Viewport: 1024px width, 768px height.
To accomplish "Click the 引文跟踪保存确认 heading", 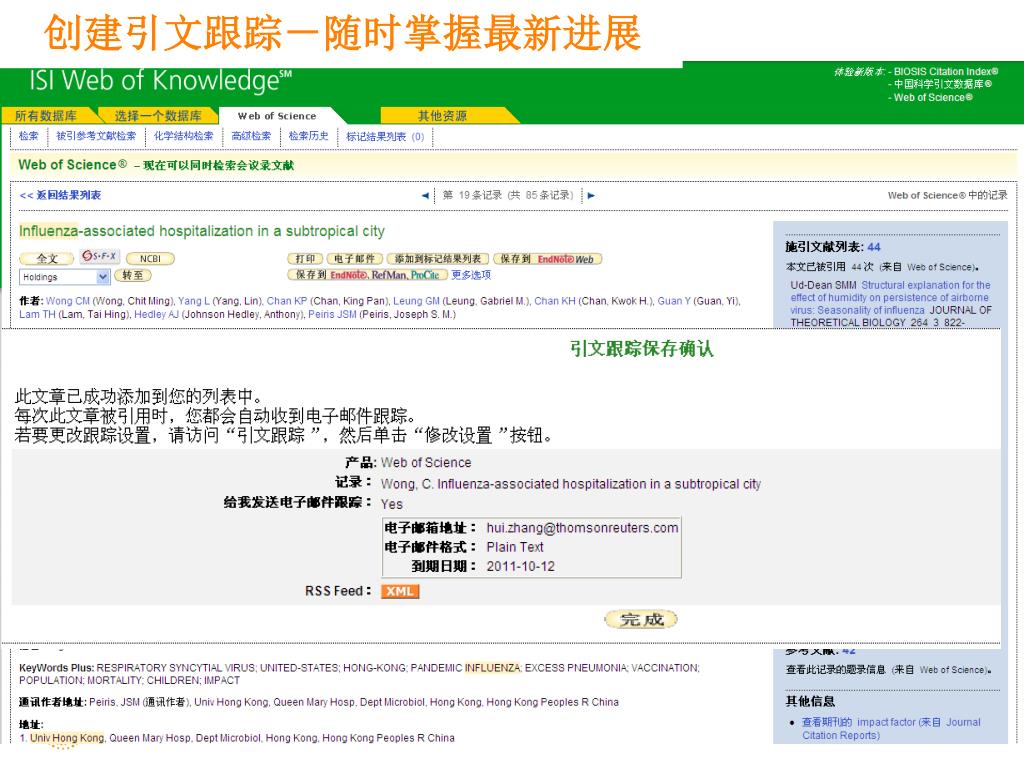I will pyautogui.click(x=641, y=349).
